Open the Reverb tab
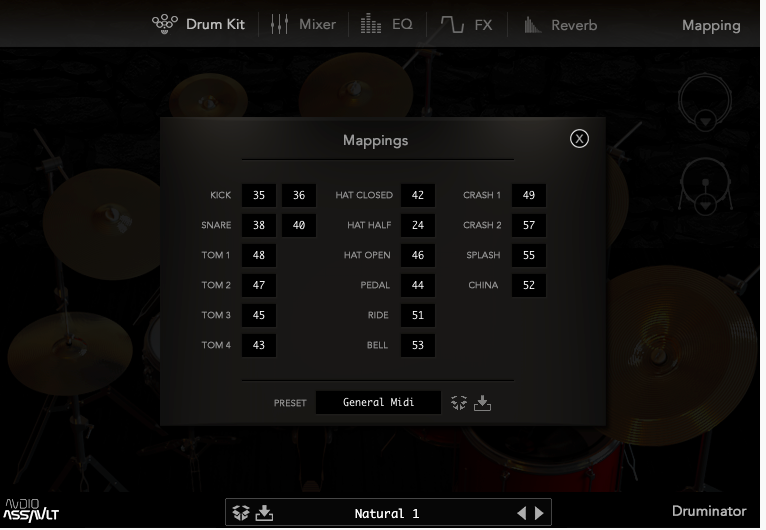766x530 pixels. 560,25
